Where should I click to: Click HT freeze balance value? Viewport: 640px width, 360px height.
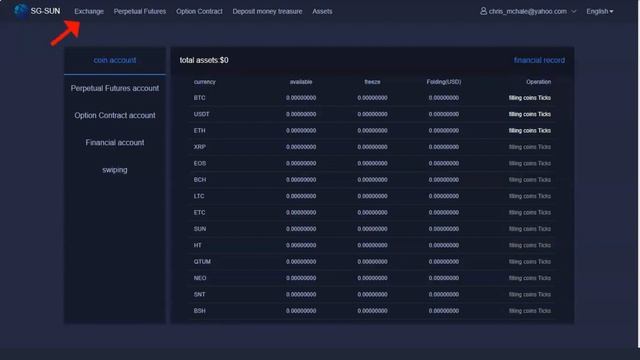372,245
